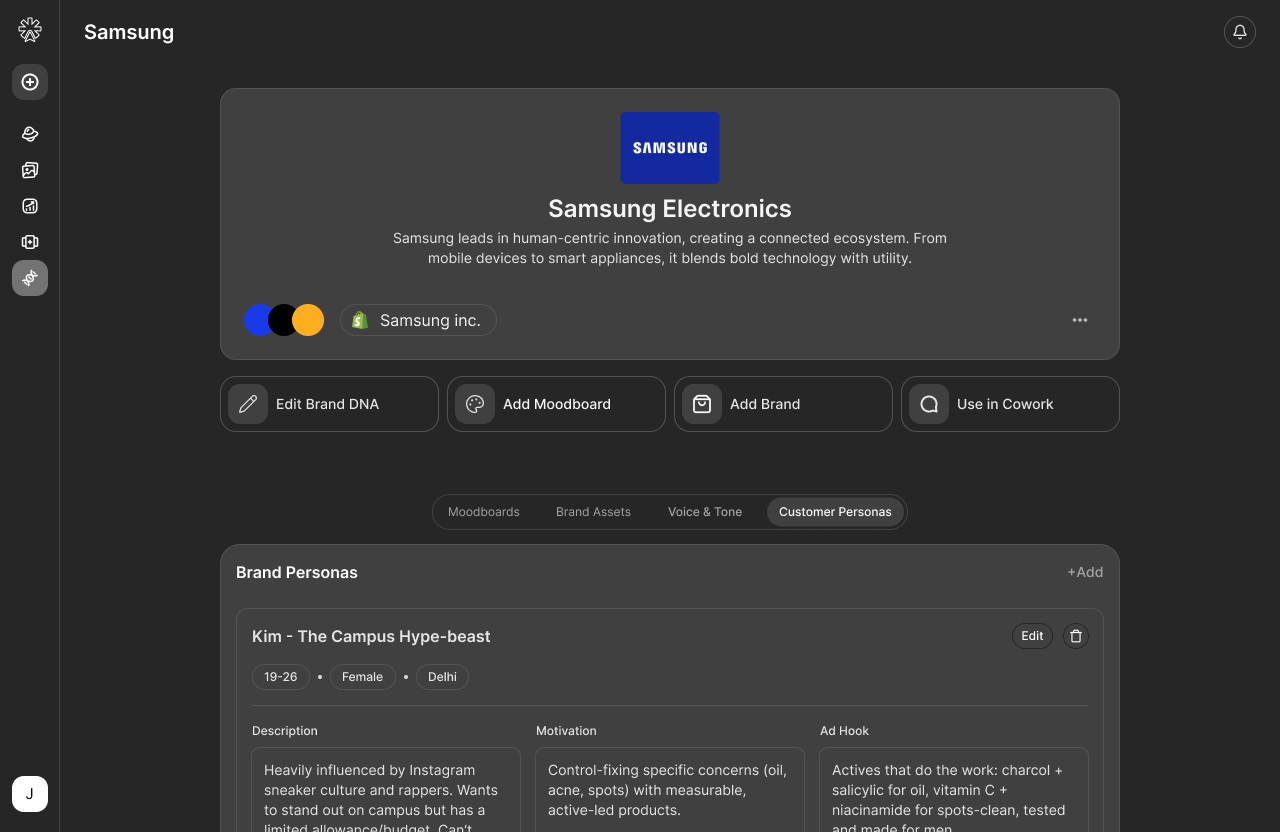Screen dimensions: 1280x832
Task: Open the analytics chart sidebar icon
Action: point(30,206)
